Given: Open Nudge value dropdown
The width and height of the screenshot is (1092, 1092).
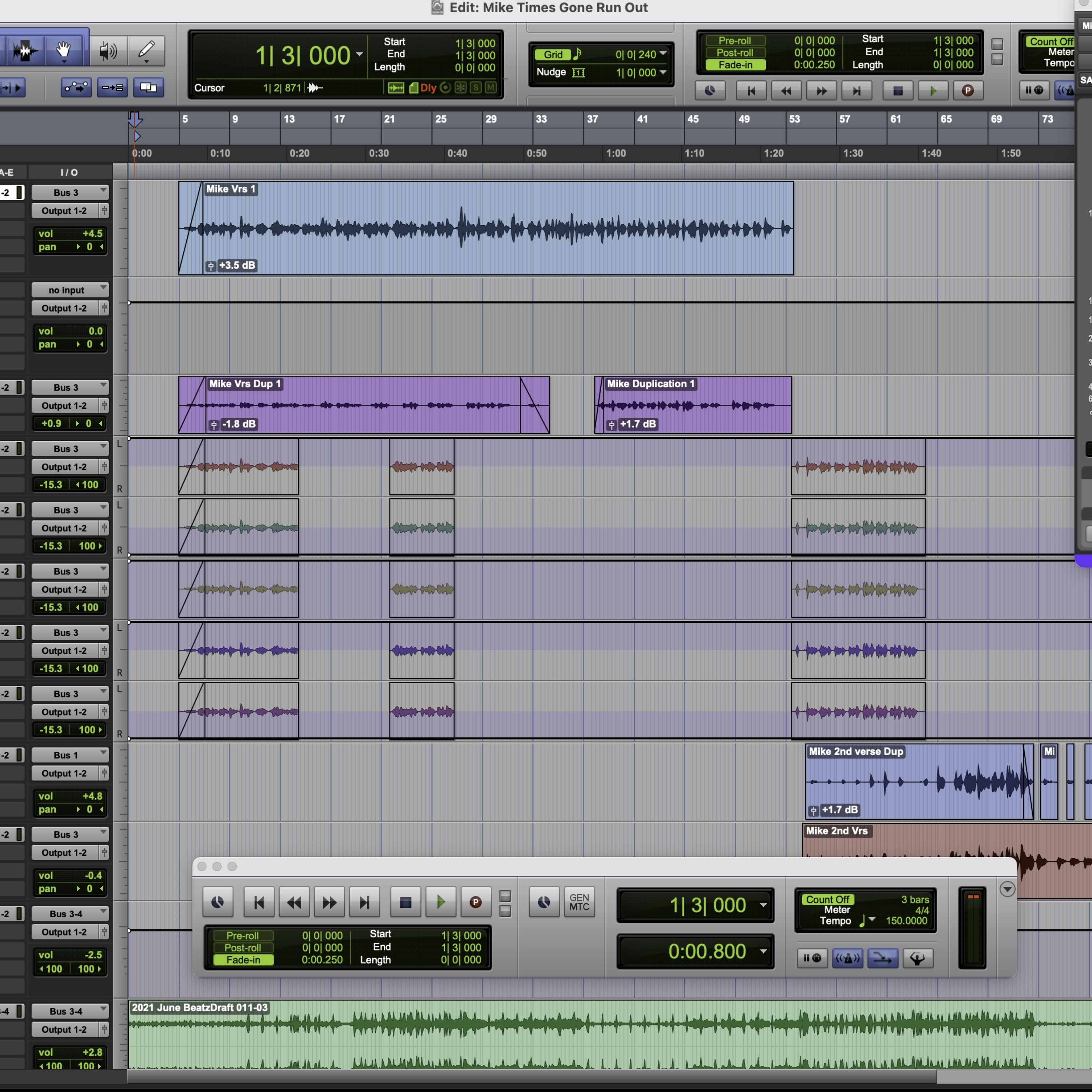Looking at the screenshot, I should click(663, 72).
